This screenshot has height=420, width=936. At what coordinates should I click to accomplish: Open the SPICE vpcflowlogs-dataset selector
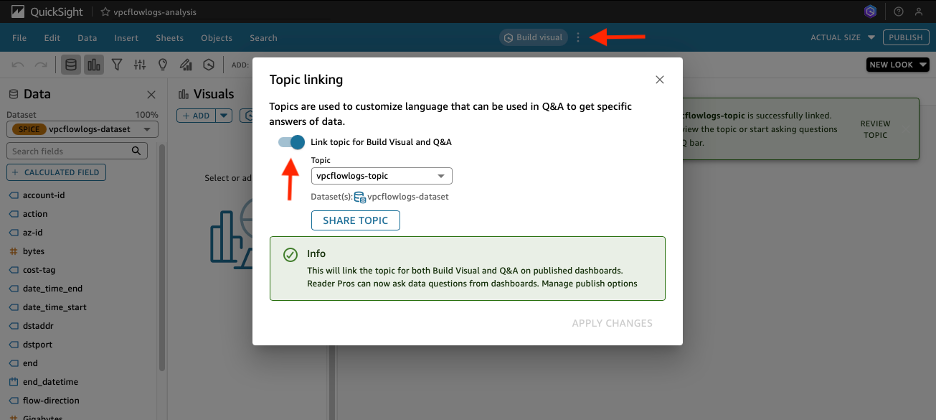82,129
